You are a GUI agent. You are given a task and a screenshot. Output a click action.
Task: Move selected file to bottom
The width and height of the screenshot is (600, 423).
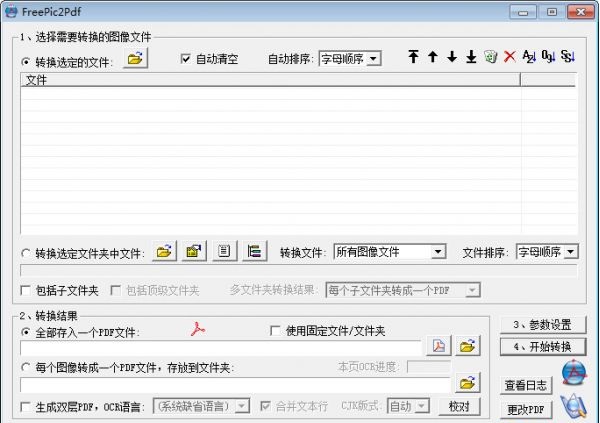tap(471, 57)
